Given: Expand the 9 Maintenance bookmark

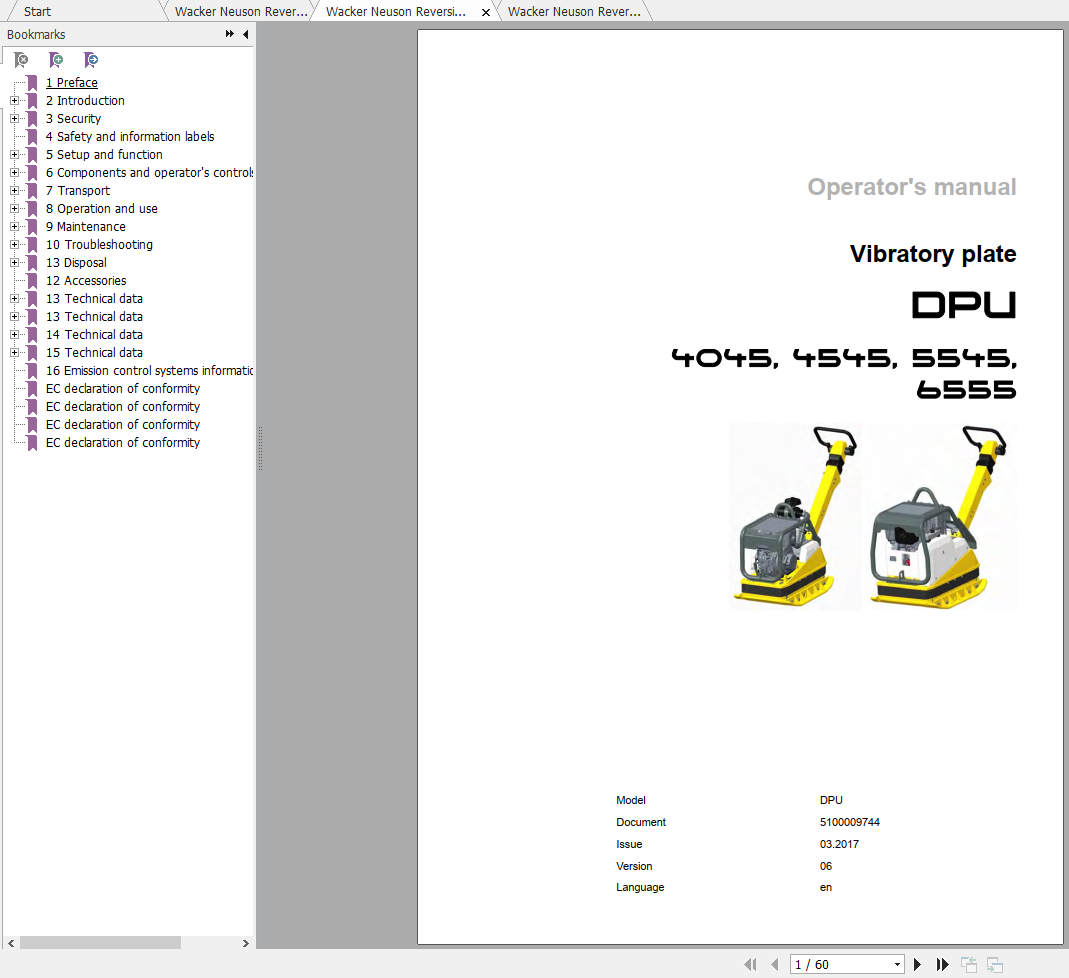Looking at the screenshot, I should [x=14, y=226].
